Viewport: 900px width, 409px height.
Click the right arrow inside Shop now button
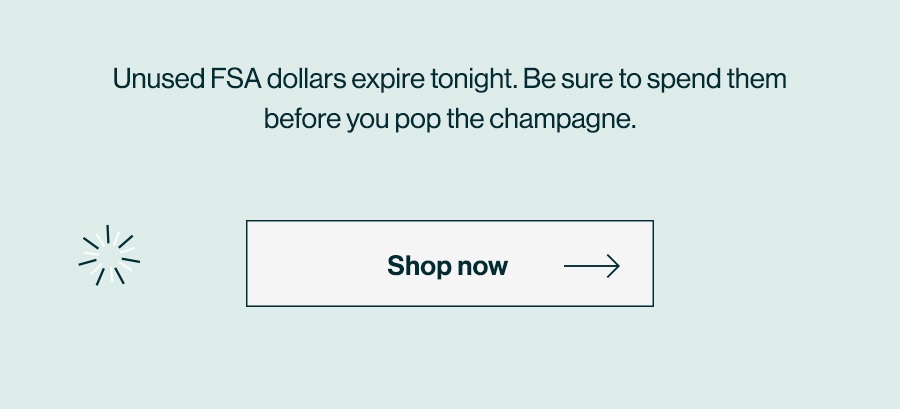tap(592, 266)
